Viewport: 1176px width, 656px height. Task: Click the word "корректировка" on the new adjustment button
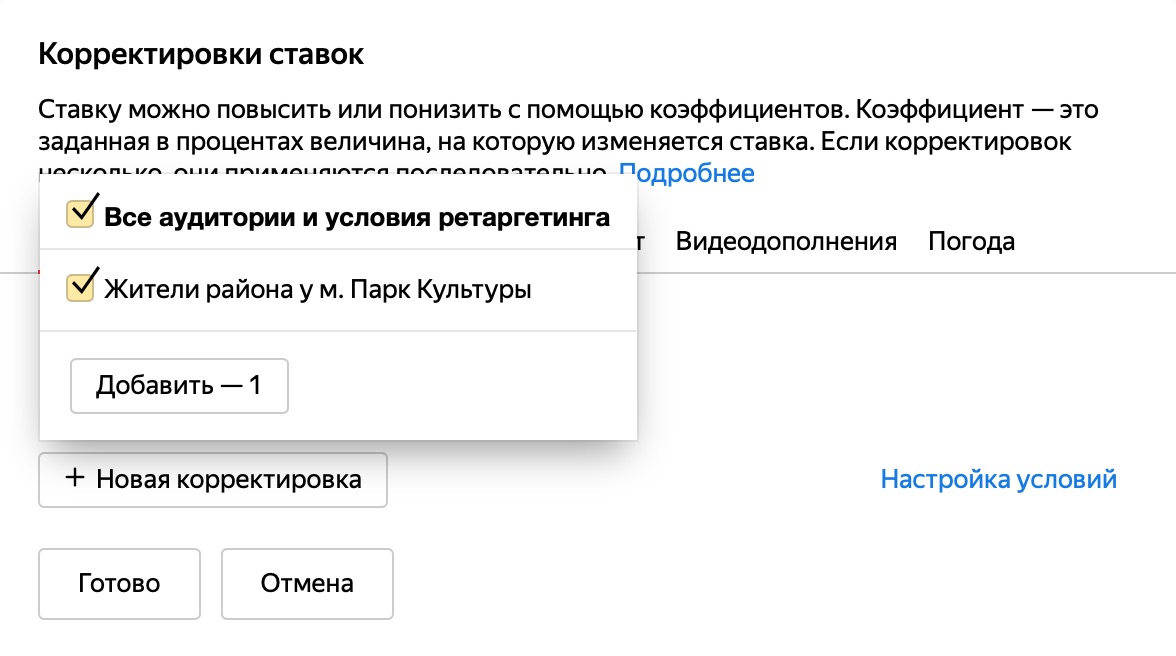click(268, 480)
